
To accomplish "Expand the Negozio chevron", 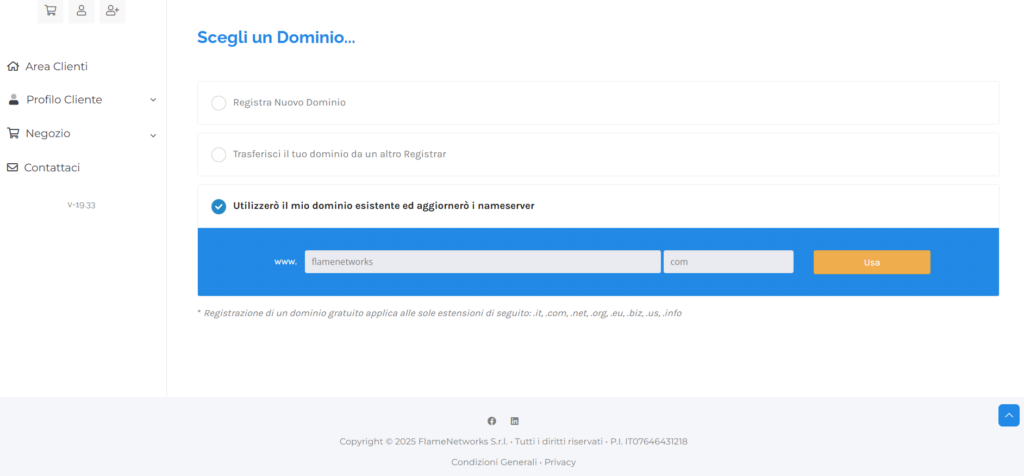I will (153, 135).
